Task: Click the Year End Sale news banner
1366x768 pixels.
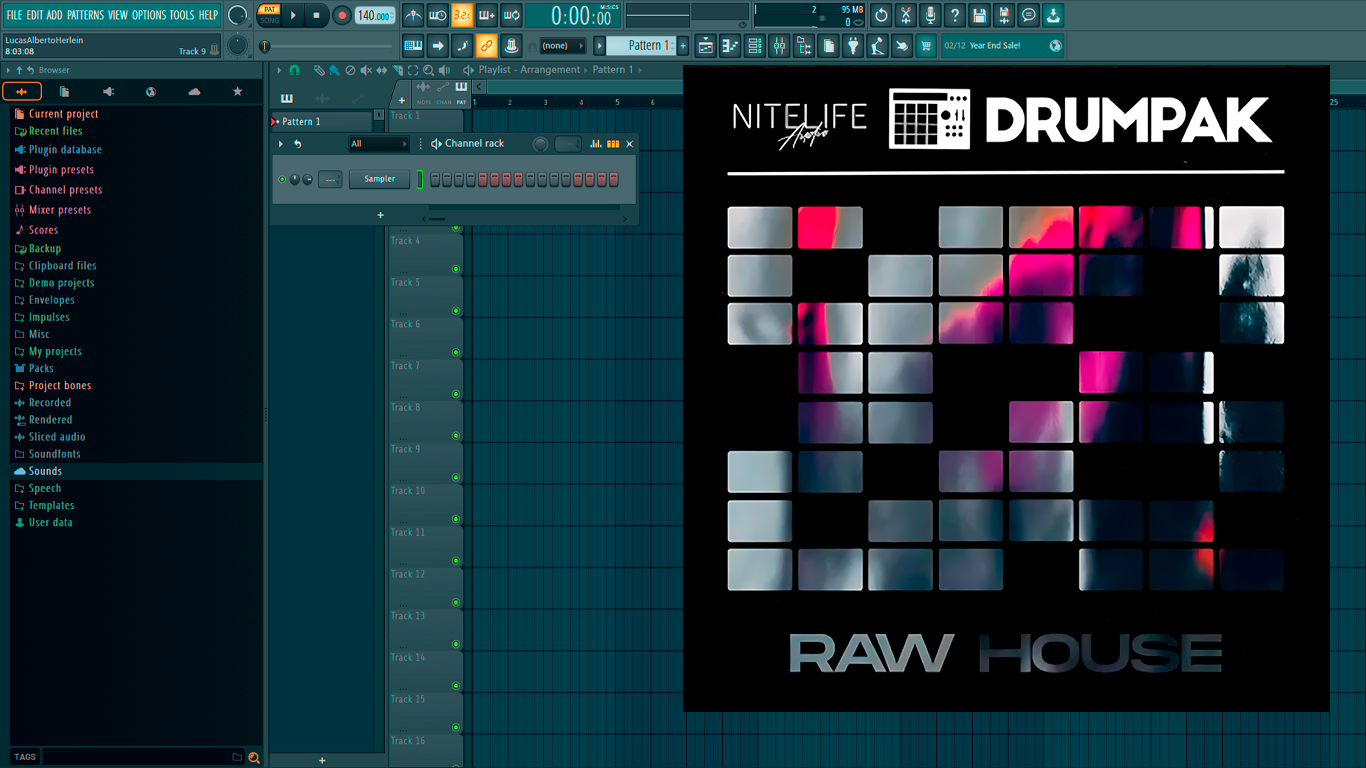Action: (1003, 45)
